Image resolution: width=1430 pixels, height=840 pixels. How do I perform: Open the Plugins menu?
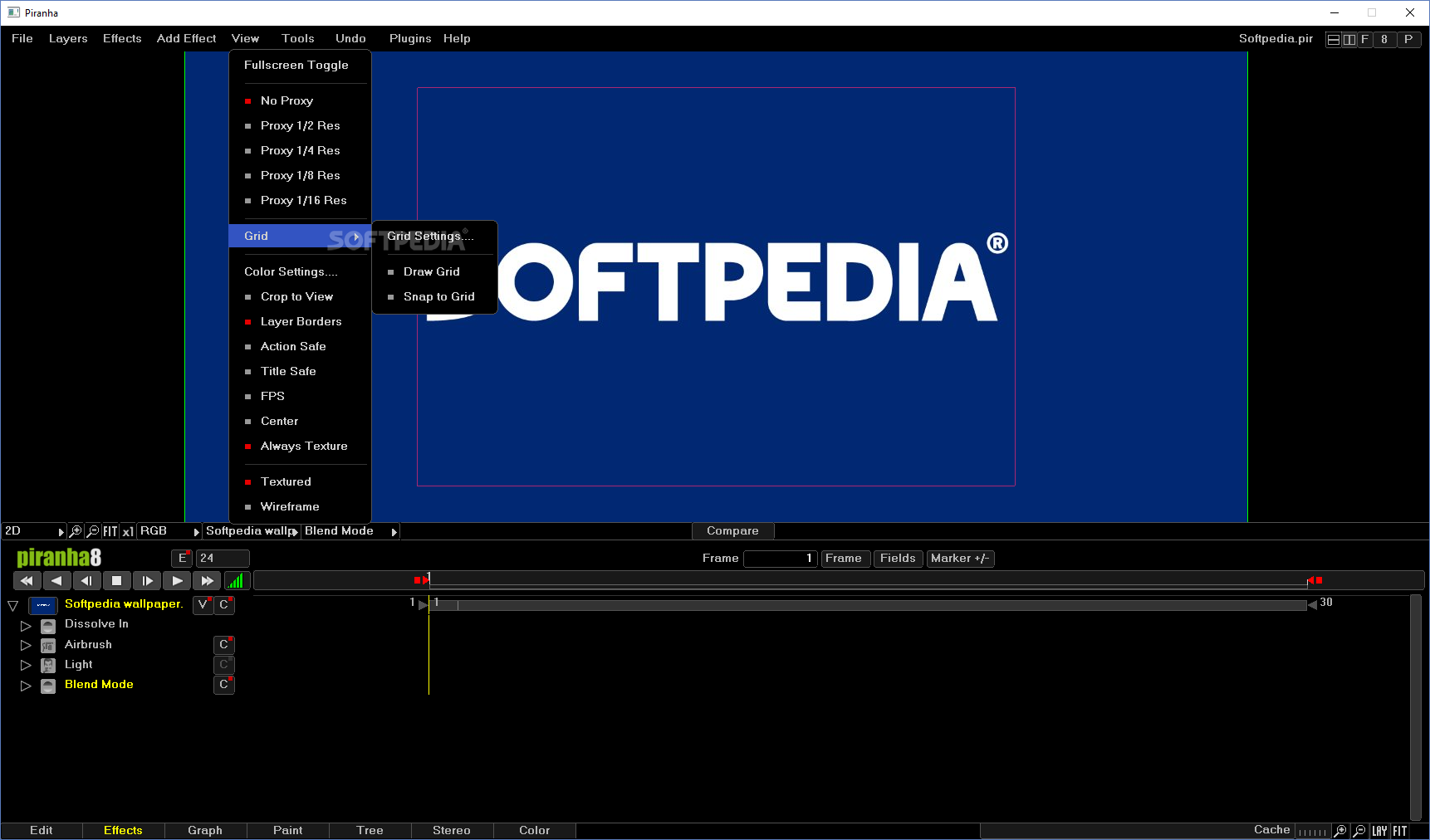coord(410,38)
